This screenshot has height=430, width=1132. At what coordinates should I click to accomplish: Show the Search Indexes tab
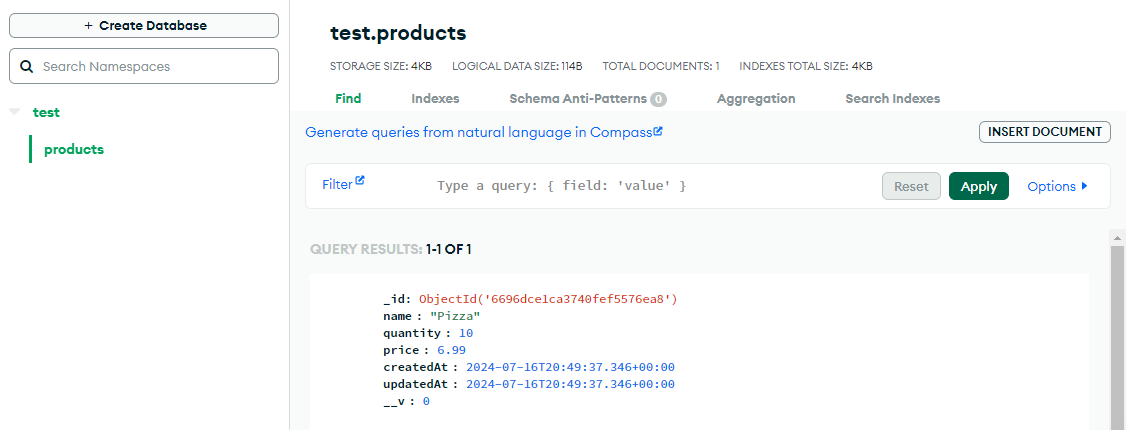[892, 99]
